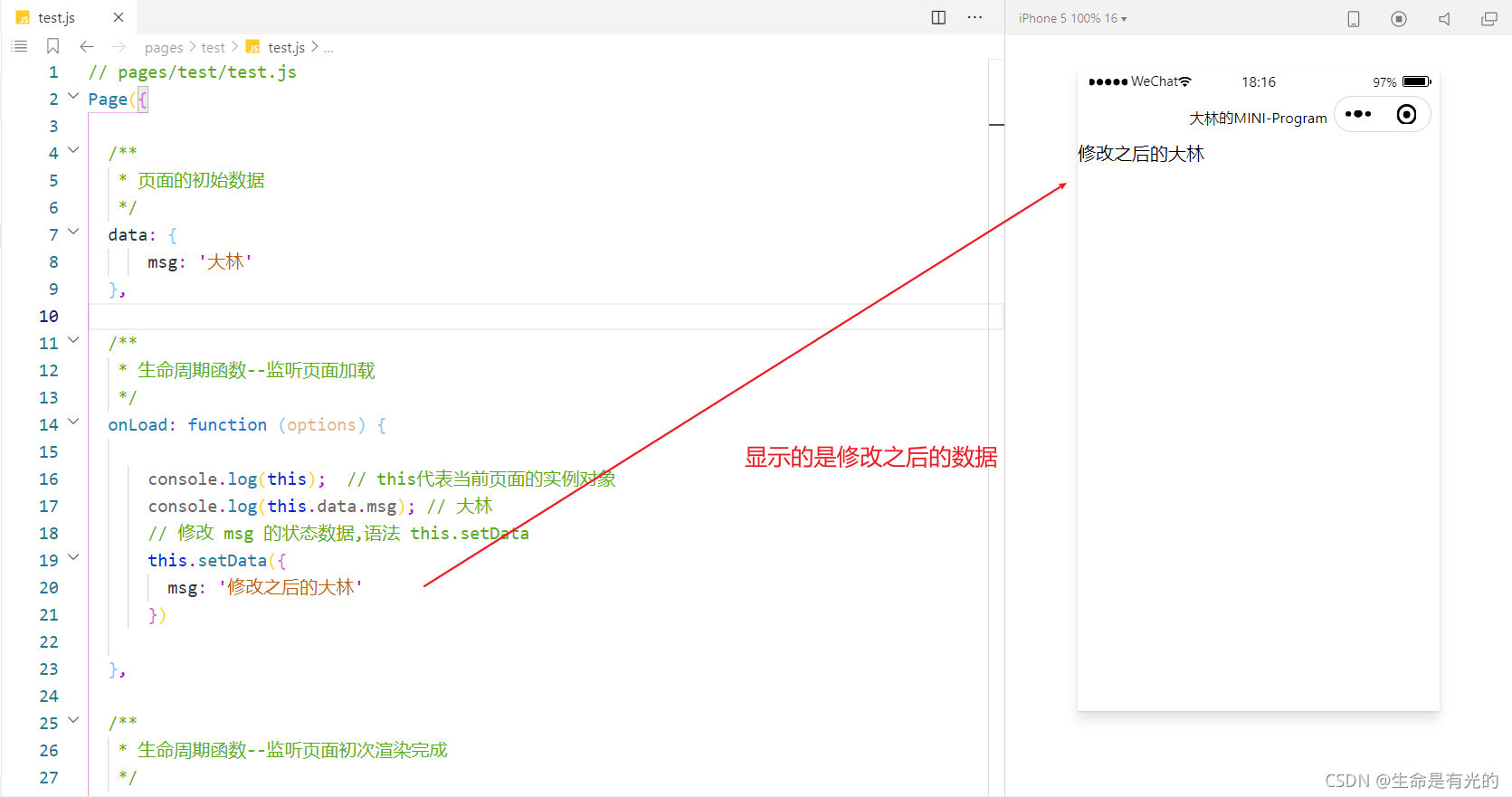Click the simulator record icon
The height and width of the screenshot is (797, 1512).
(x=1399, y=18)
